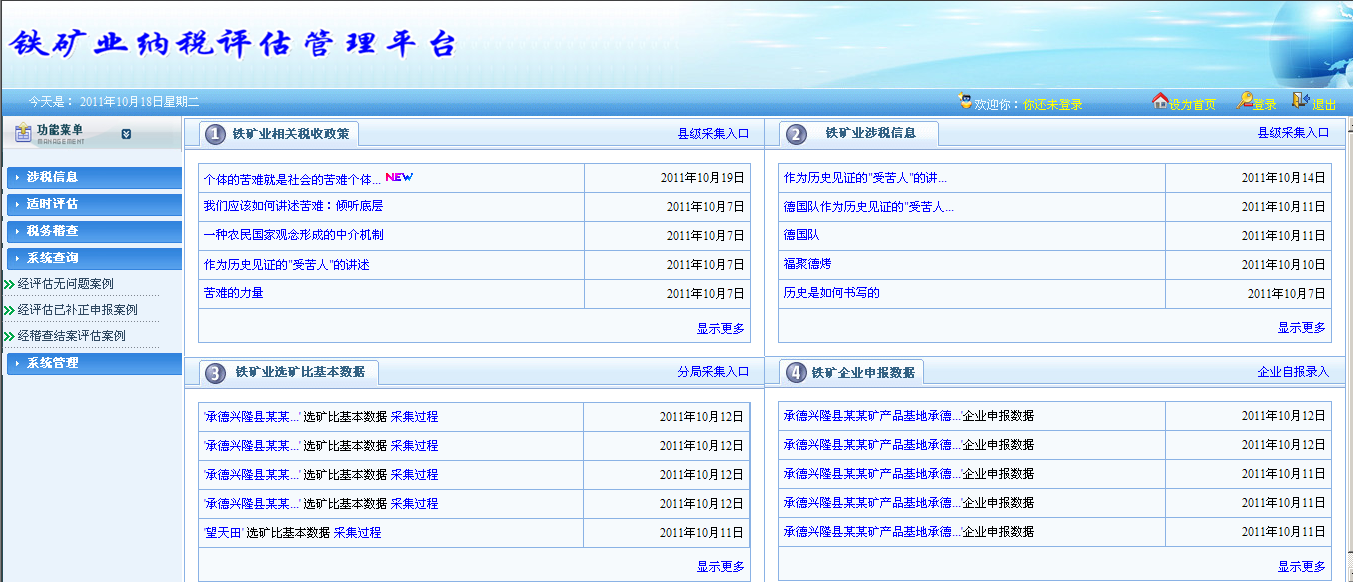
Task: Click the green arrows icon beside 经评估已补正申报案例
Action: coord(9,311)
